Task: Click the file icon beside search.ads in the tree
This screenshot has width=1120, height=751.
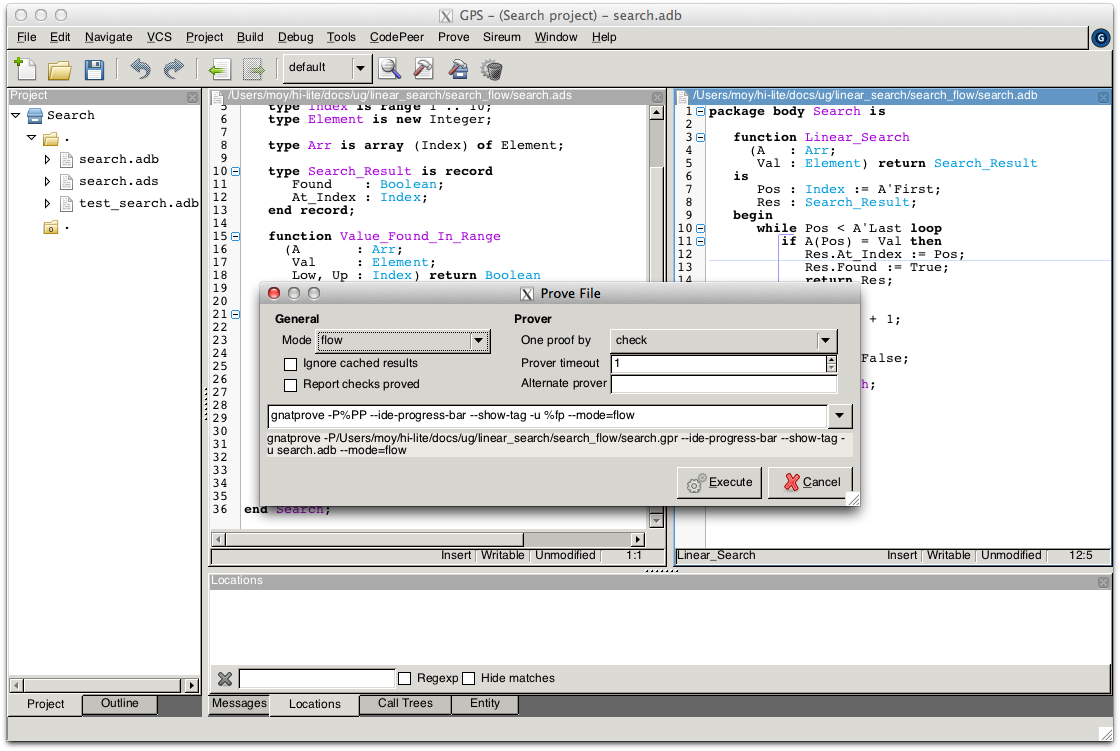Action: click(x=66, y=181)
